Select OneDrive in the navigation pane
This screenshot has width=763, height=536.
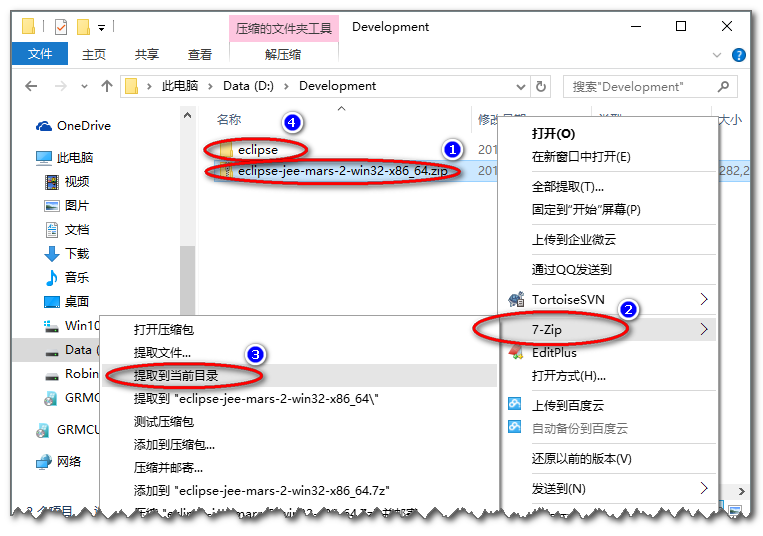(73, 126)
